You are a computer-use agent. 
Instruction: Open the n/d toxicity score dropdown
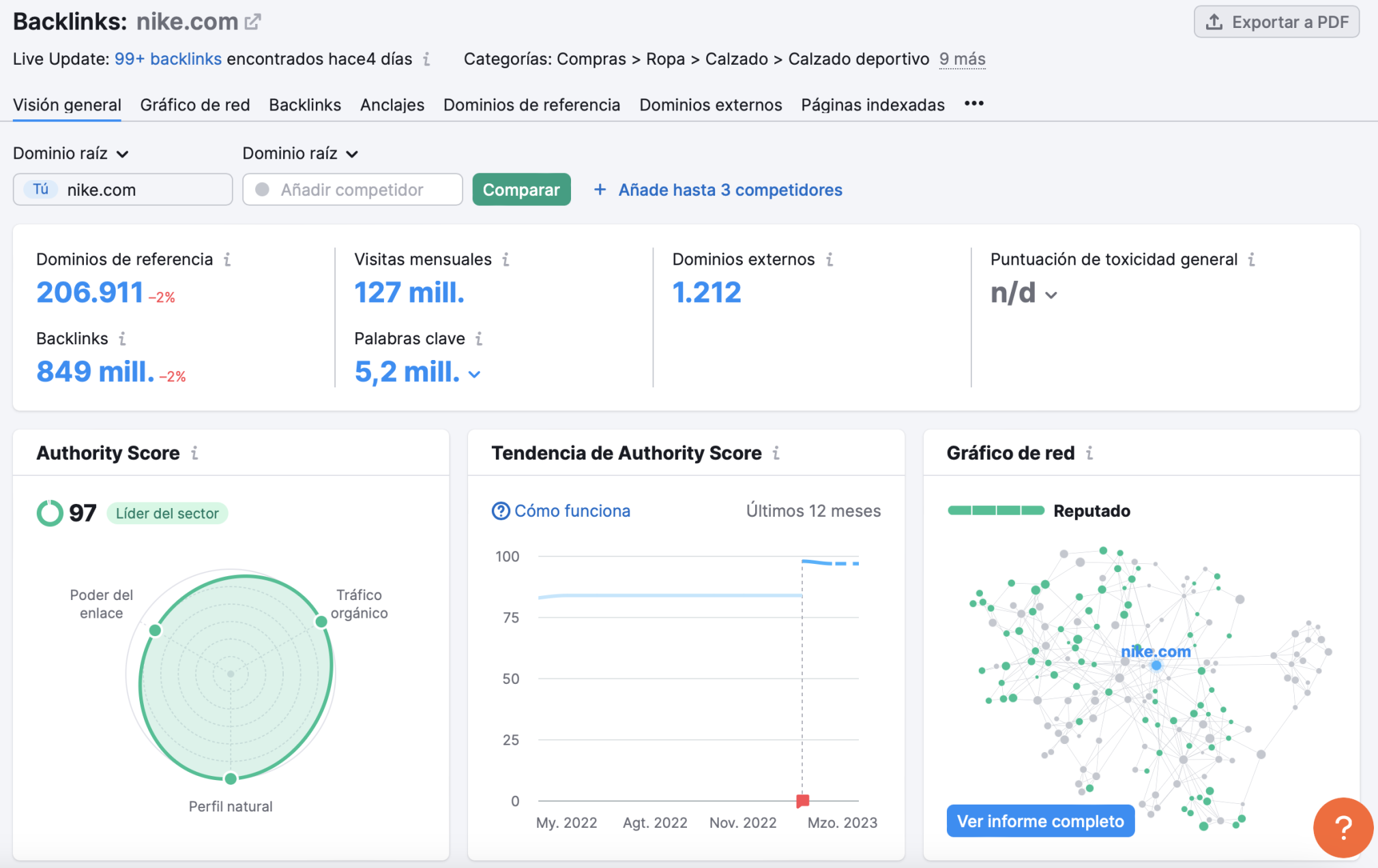(x=1051, y=294)
